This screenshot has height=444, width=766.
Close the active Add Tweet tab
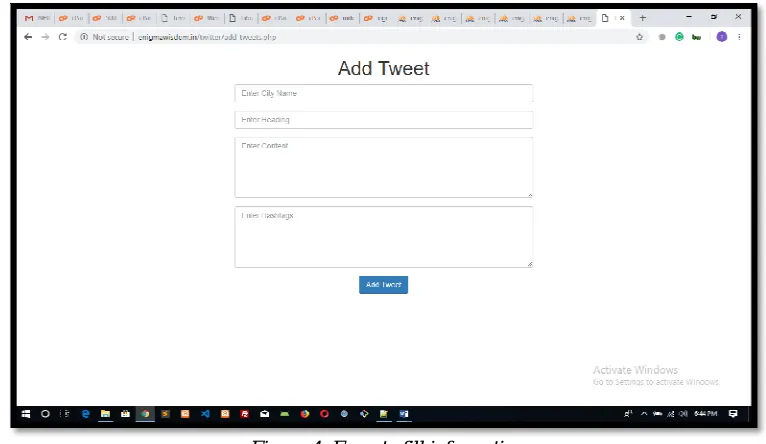click(x=622, y=18)
